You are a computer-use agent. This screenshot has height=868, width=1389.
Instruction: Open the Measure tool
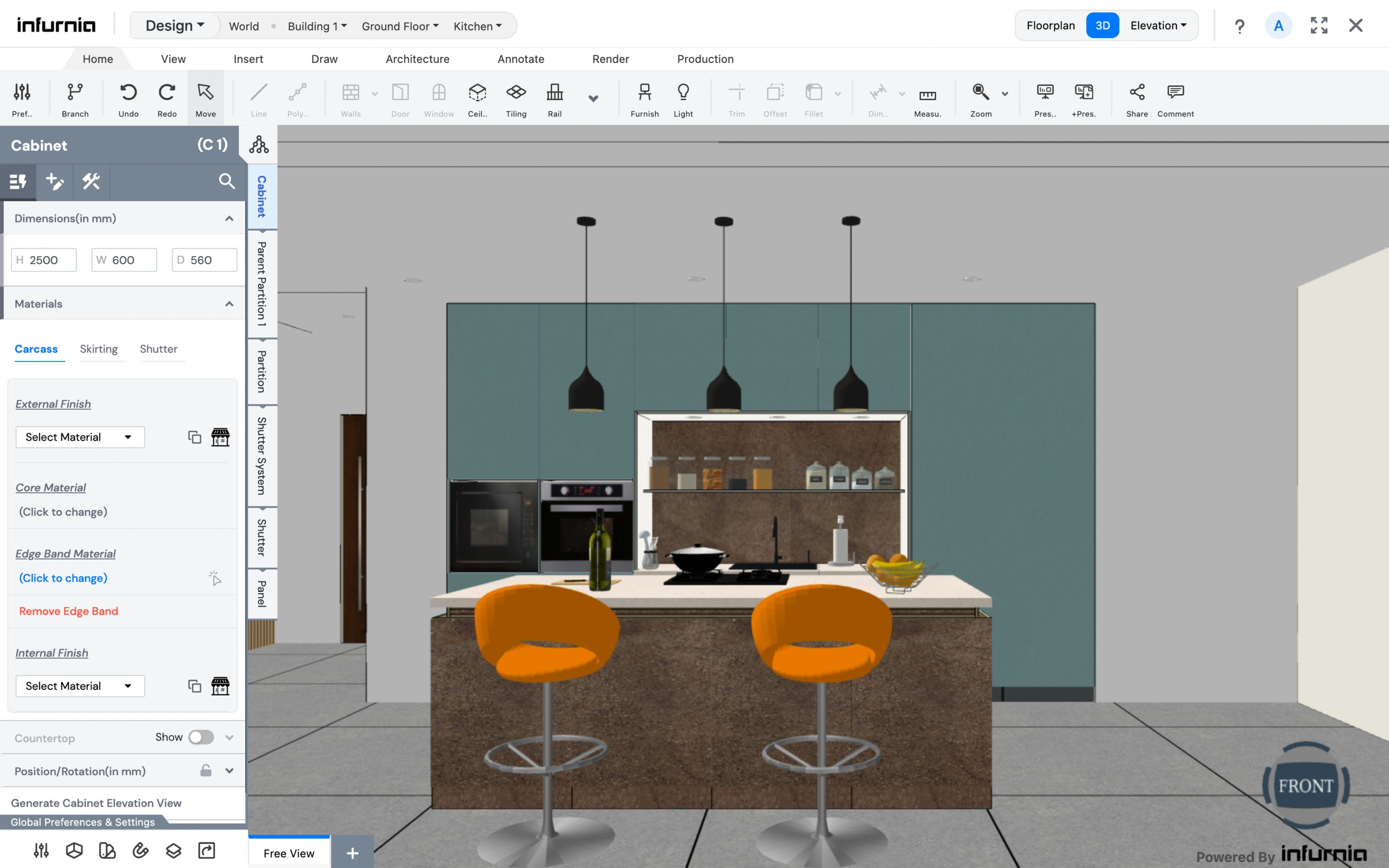pyautogui.click(x=927, y=98)
